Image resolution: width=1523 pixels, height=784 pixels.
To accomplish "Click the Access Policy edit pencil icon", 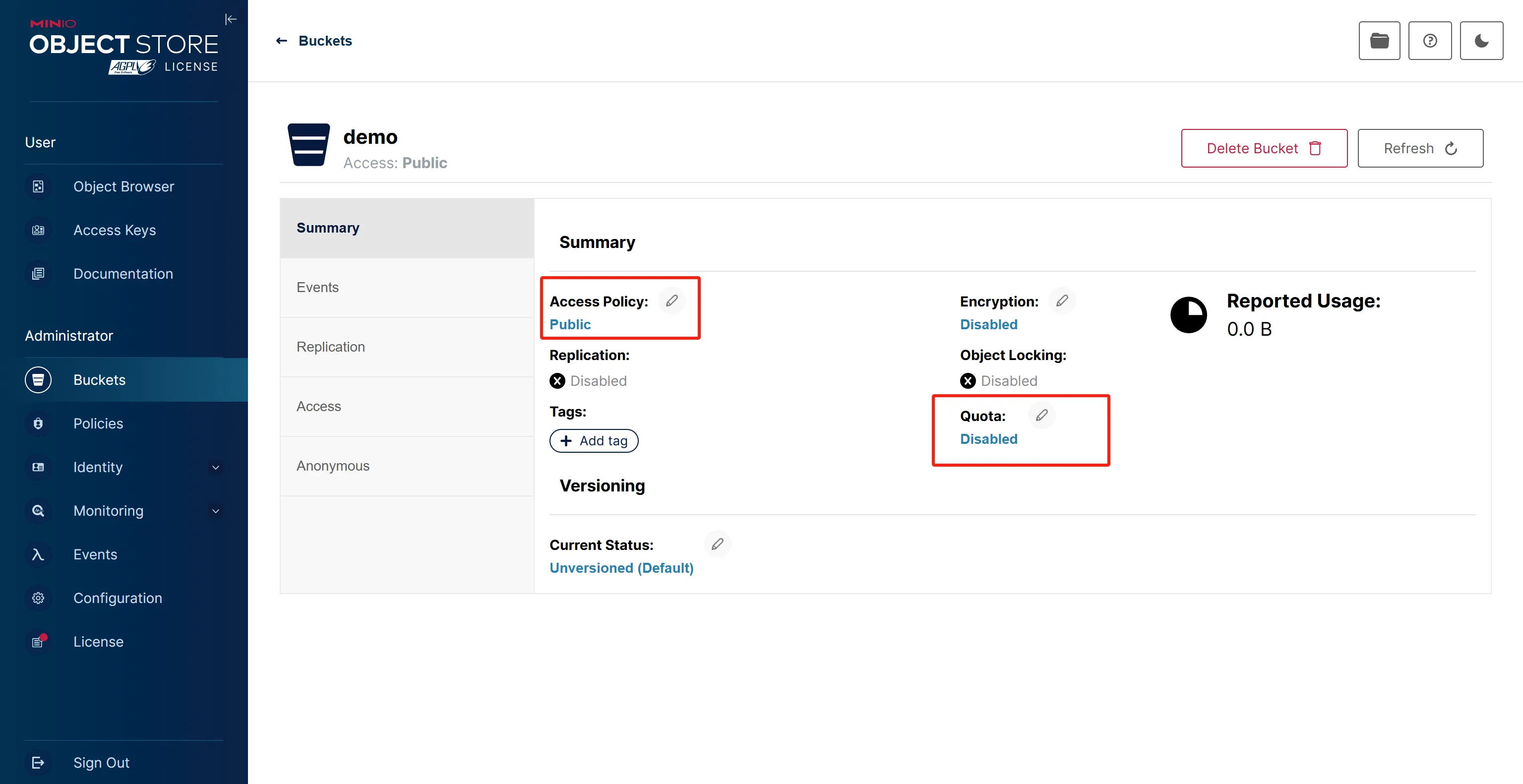I will pyautogui.click(x=671, y=301).
